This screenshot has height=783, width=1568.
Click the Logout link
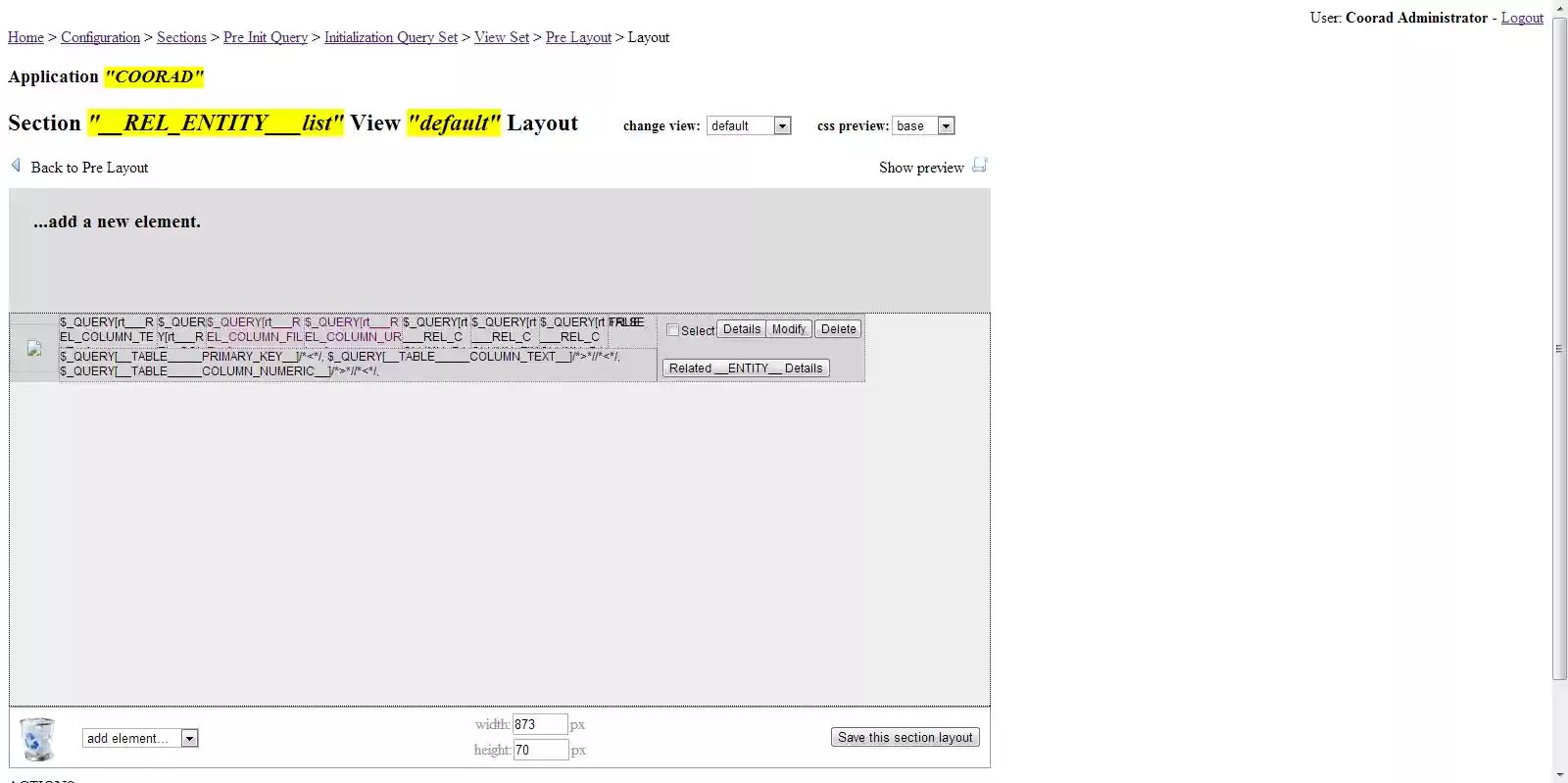coord(1522,18)
